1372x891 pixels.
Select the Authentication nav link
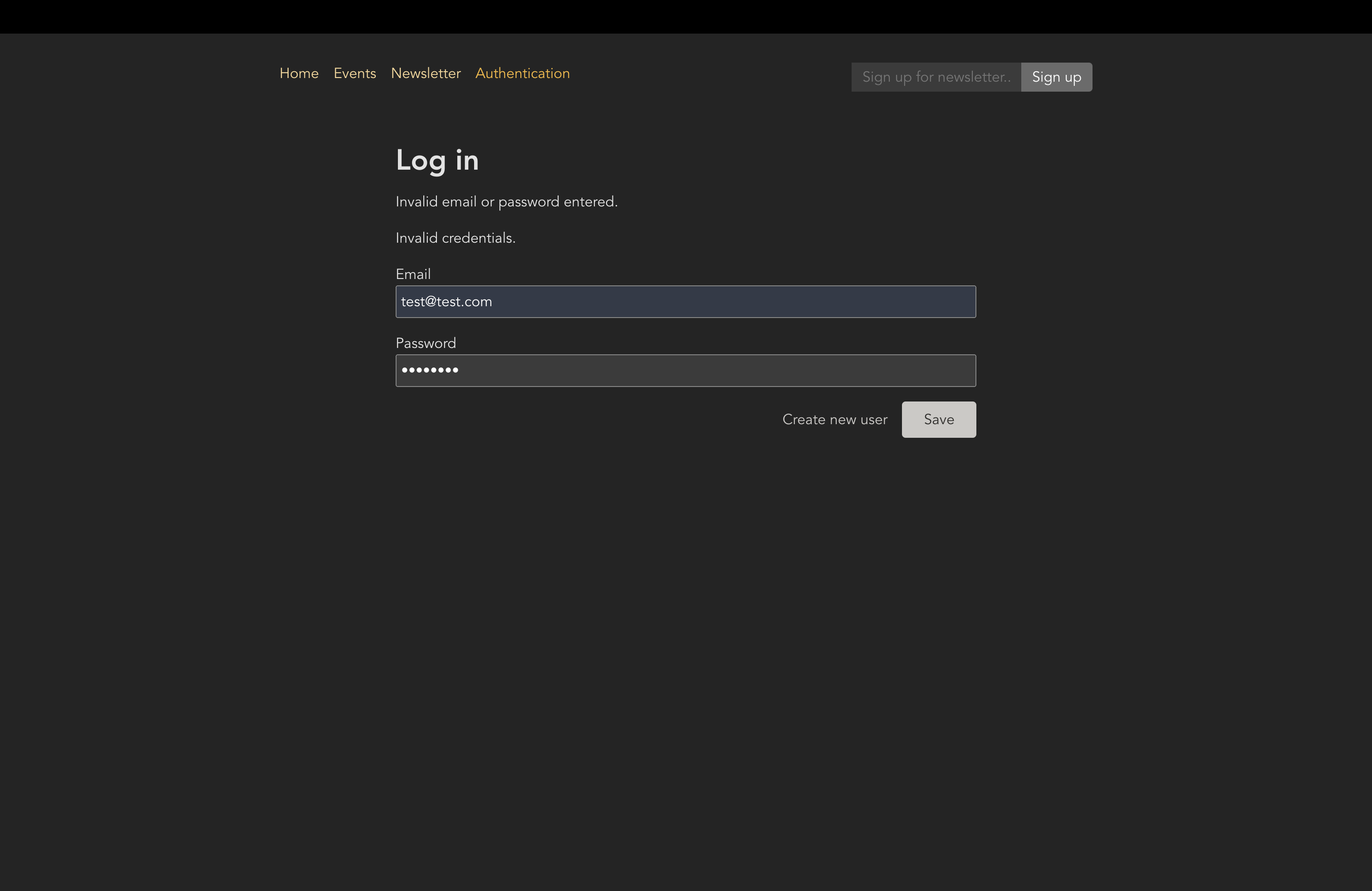[x=522, y=74]
